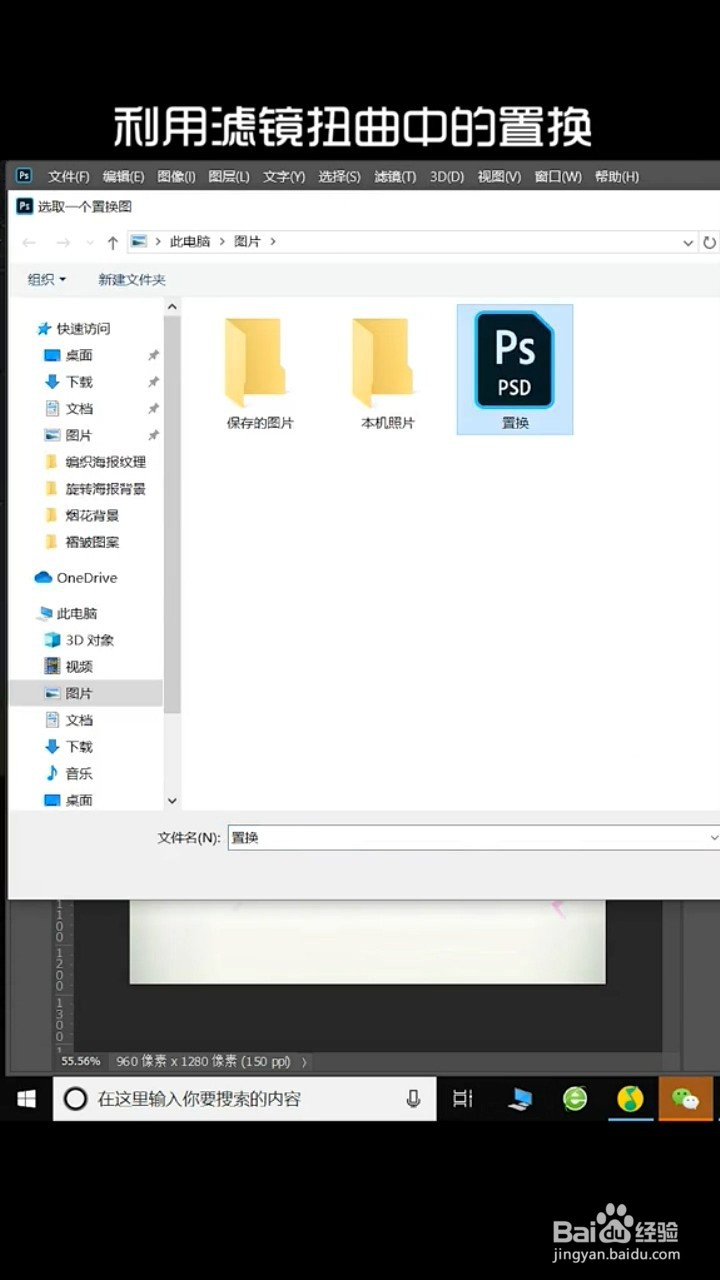Screen dimensions: 720x1280
Task: Open the Windows Start menu
Action: (x=27, y=1099)
